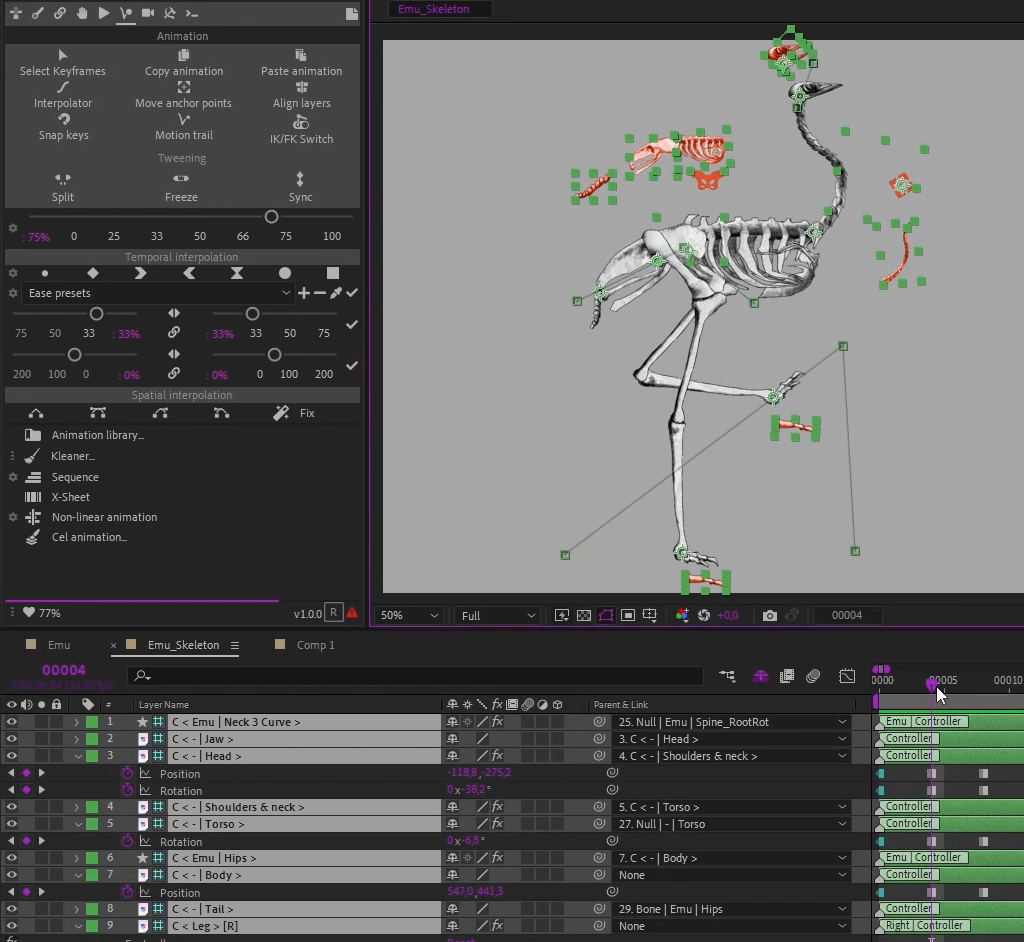Click the Copy animation icon
Viewport: 1024px width, 942px height.
coord(183,55)
